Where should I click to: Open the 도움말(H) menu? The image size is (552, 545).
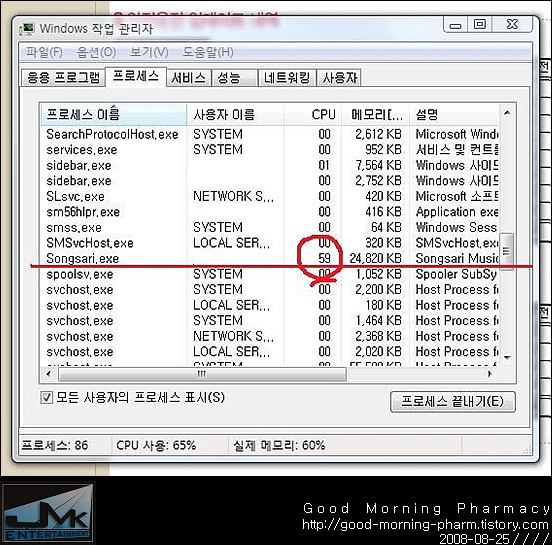(x=208, y=53)
